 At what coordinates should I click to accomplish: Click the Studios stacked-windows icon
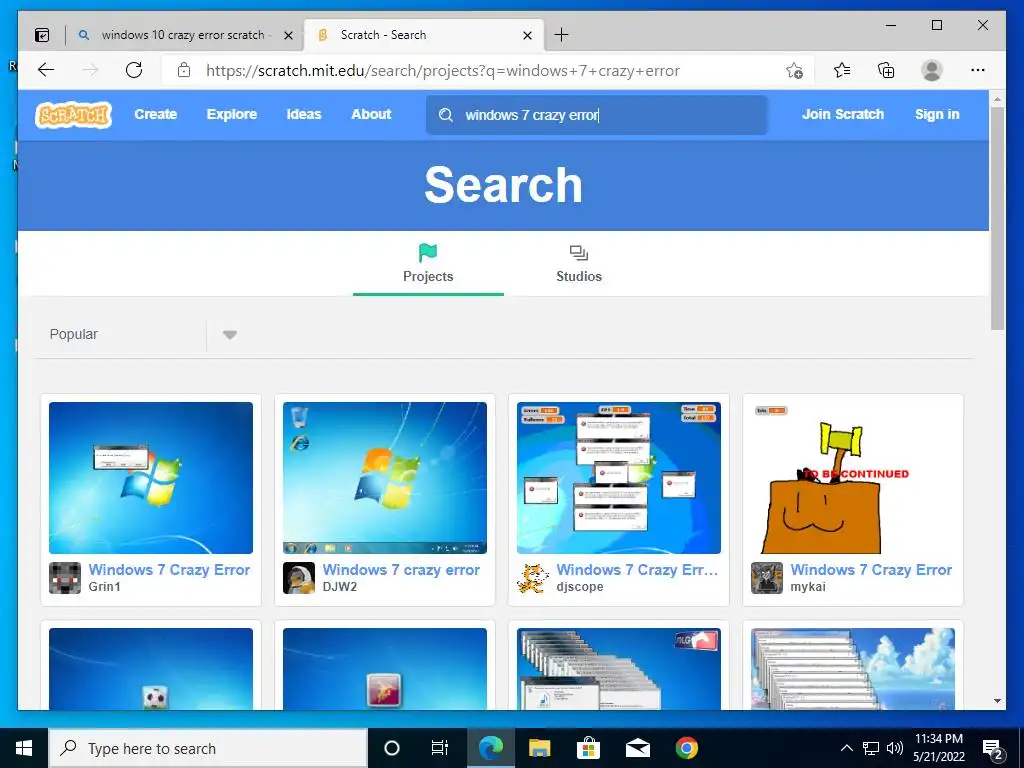pos(579,253)
